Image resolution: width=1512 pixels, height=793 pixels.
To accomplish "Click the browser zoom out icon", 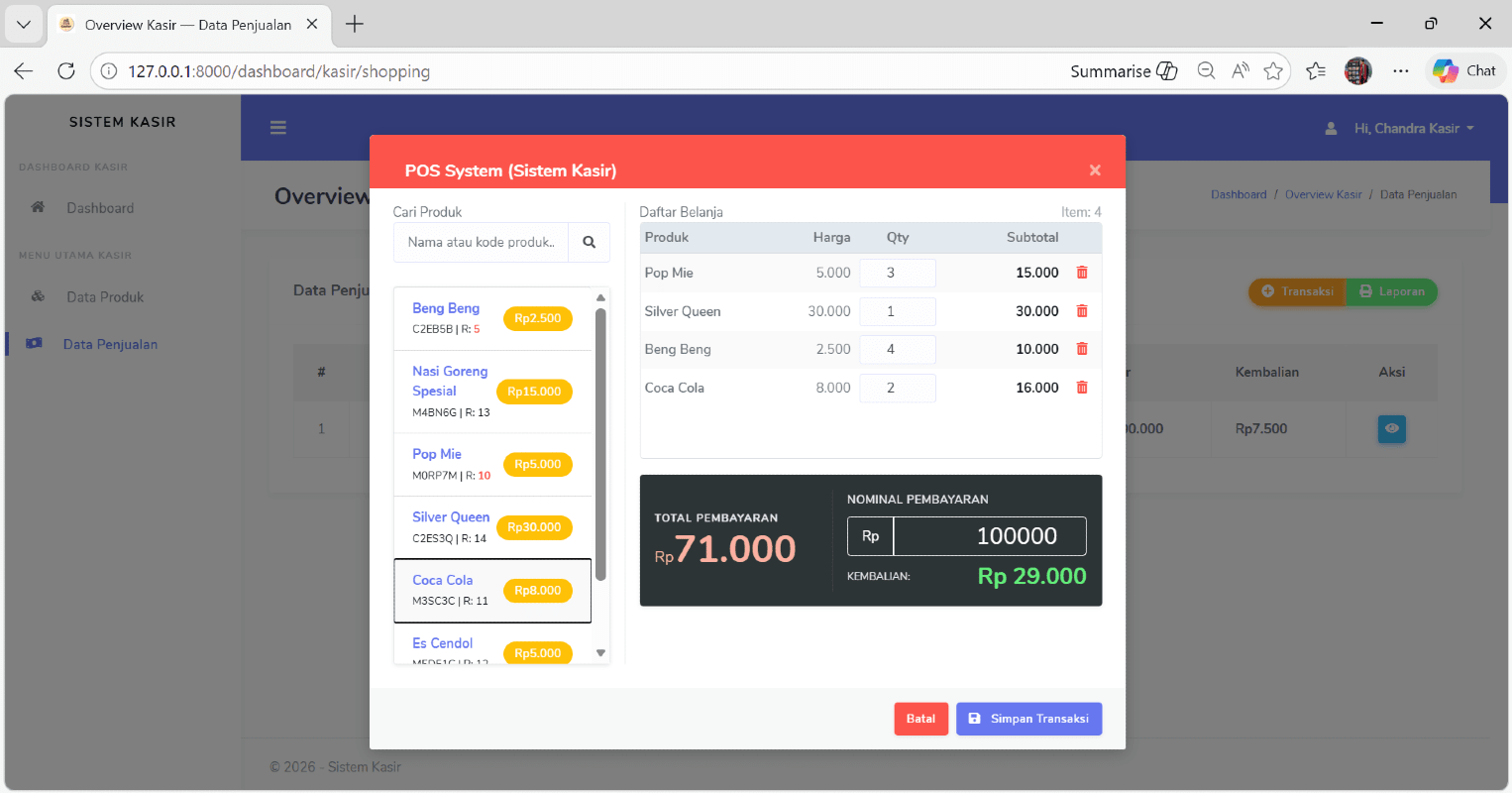I will pyautogui.click(x=1206, y=71).
